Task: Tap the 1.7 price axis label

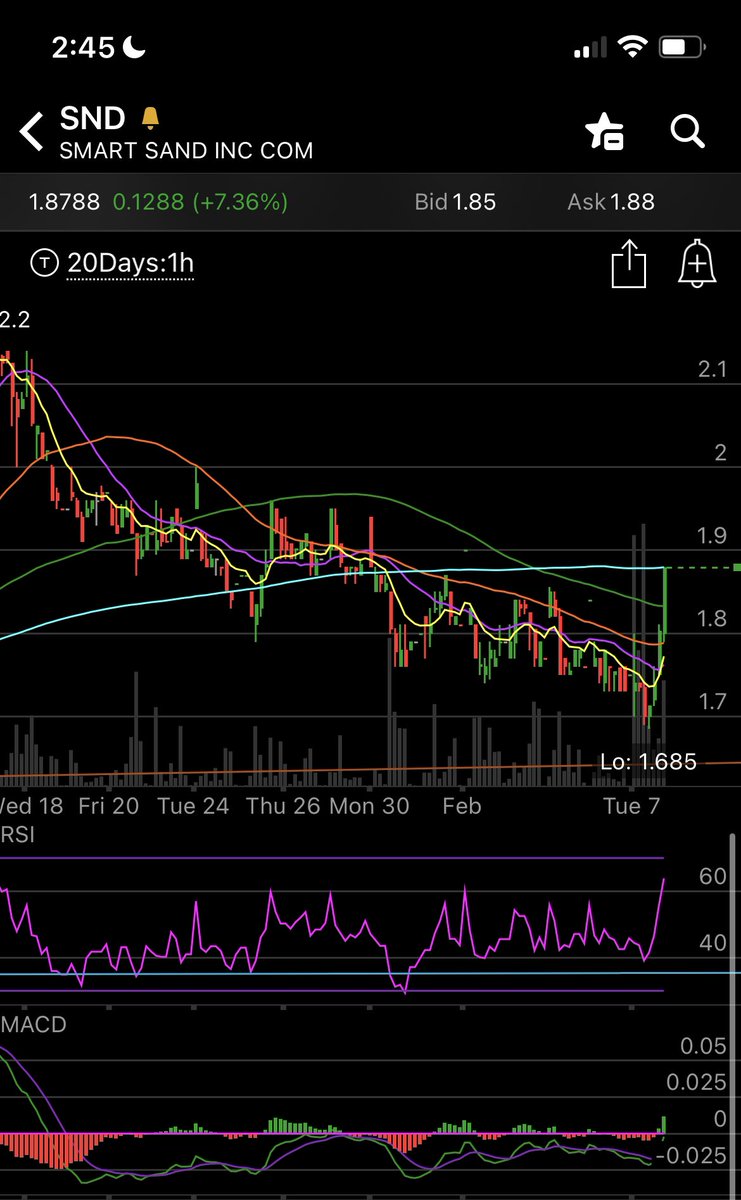Action: 712,701
